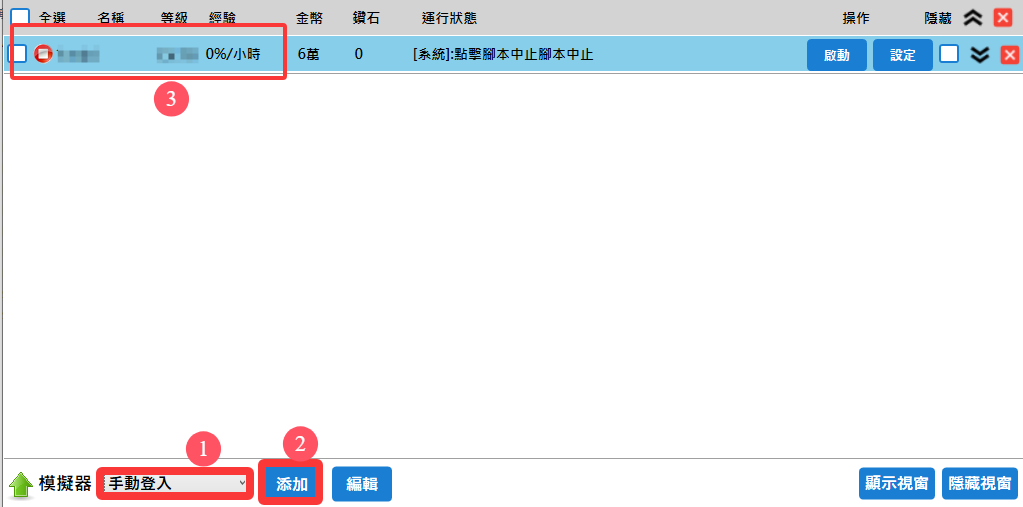Open the 手動登入 emulator dropdown
1023x507 pixels.
click(x=175, y=484)
